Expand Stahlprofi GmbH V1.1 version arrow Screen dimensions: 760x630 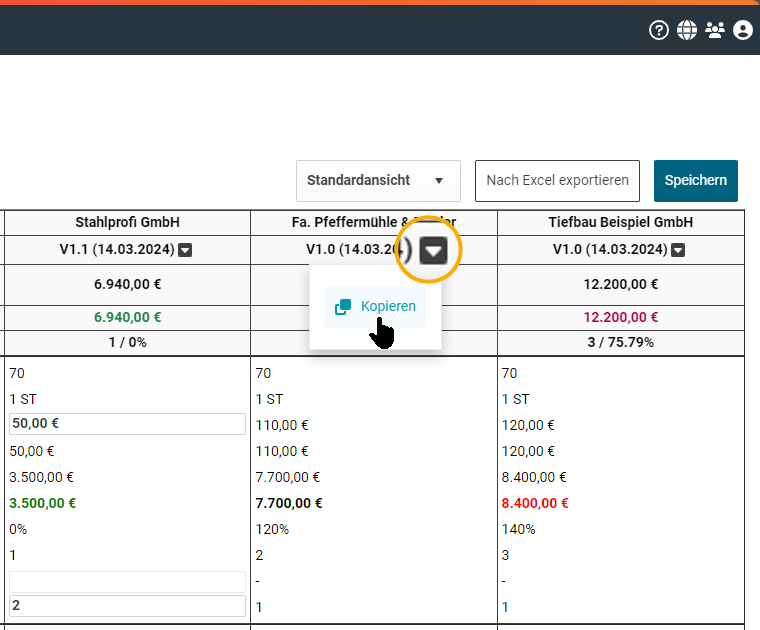pos(185,250)
